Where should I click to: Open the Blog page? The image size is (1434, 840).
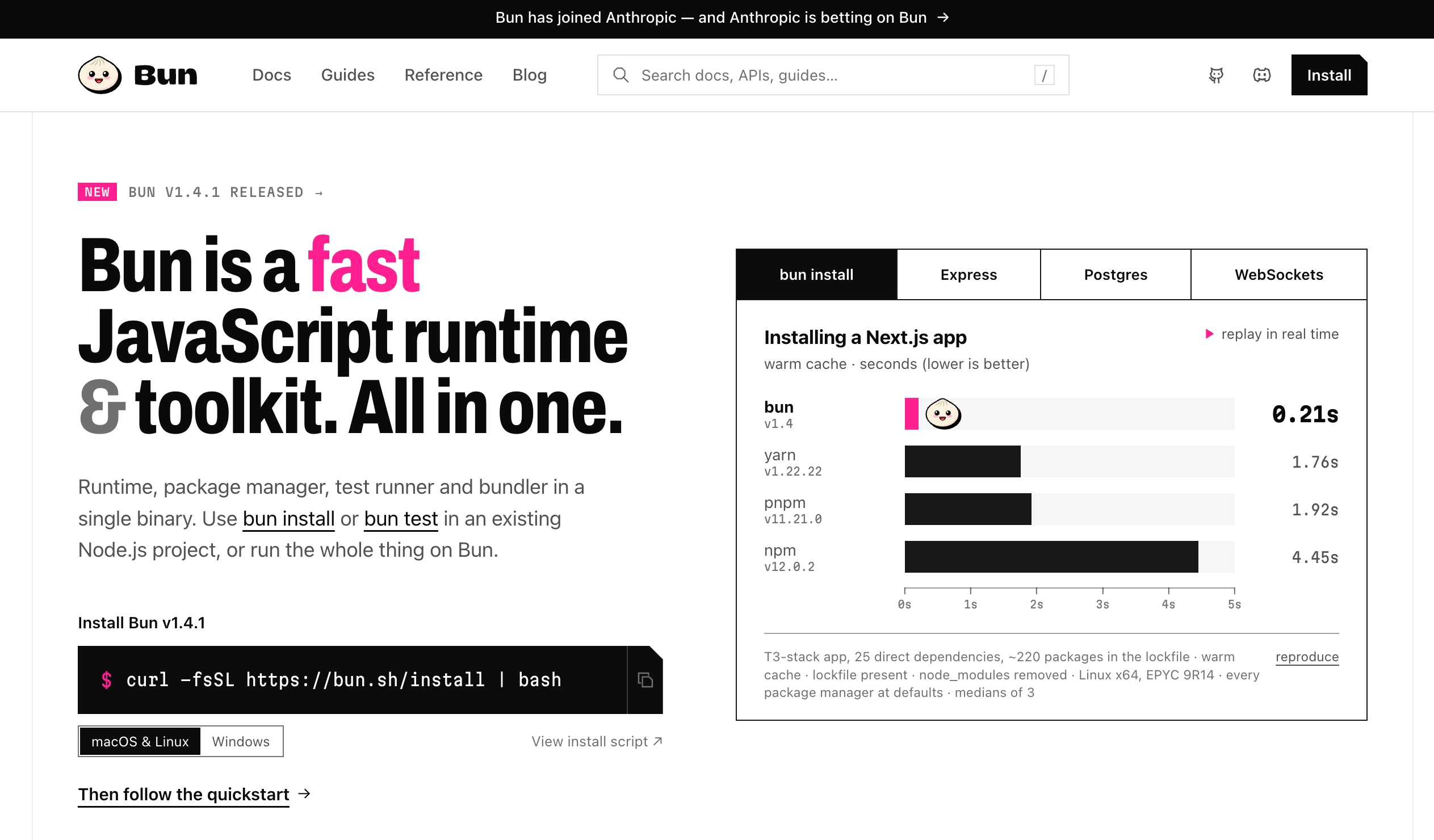coord(529,75)
